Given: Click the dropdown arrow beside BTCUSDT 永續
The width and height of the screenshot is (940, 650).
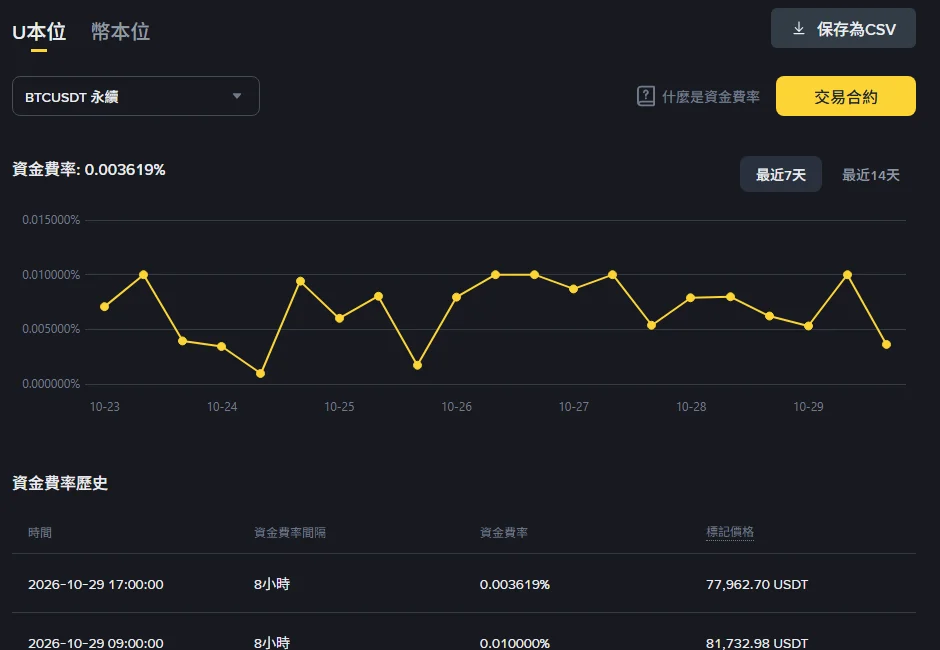Looking at the screenshot, I should [x=237, y=96].
